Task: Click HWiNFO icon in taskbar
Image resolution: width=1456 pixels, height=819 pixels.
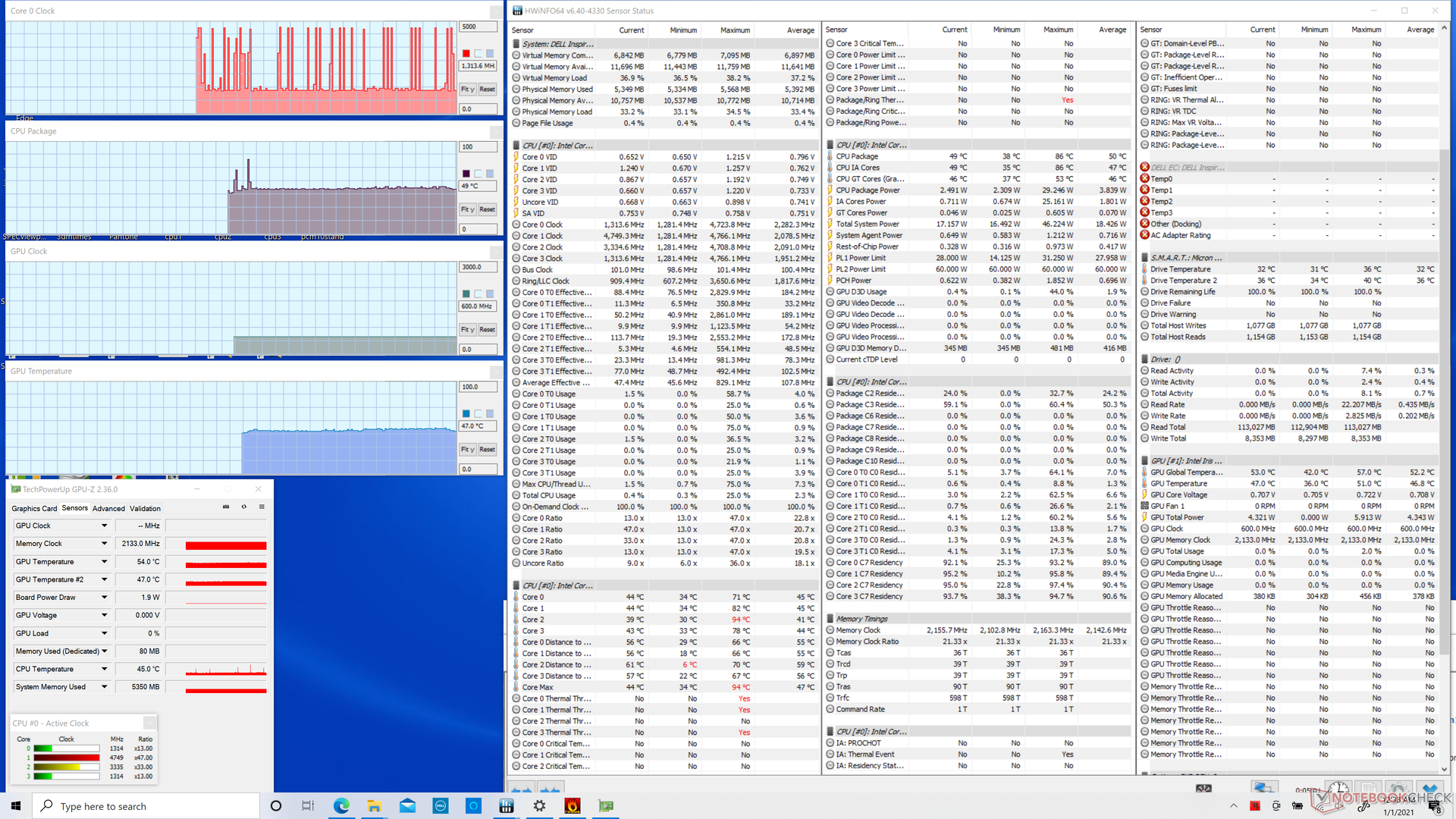Action: pos(507,805)
